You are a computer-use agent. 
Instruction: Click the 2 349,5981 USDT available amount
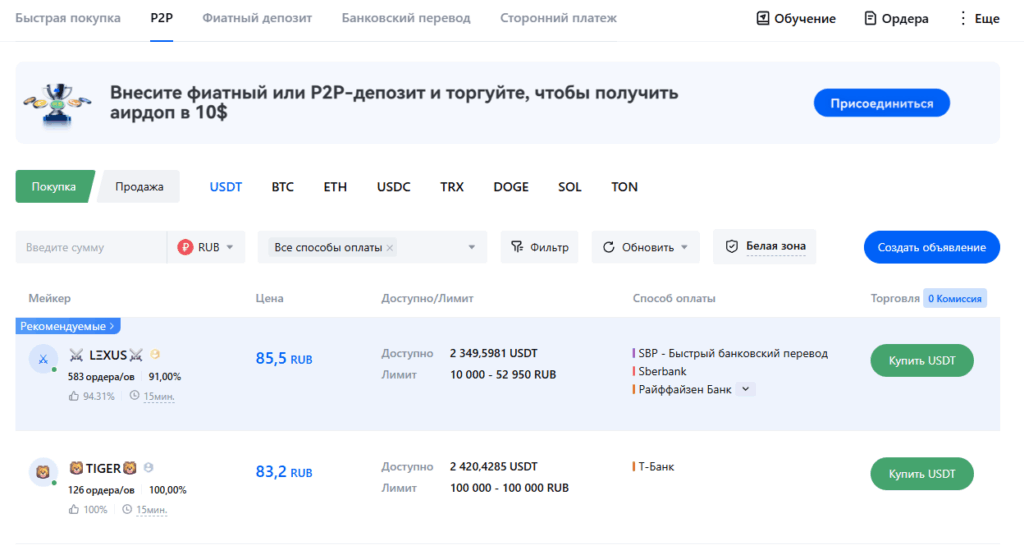pos(494,353)
